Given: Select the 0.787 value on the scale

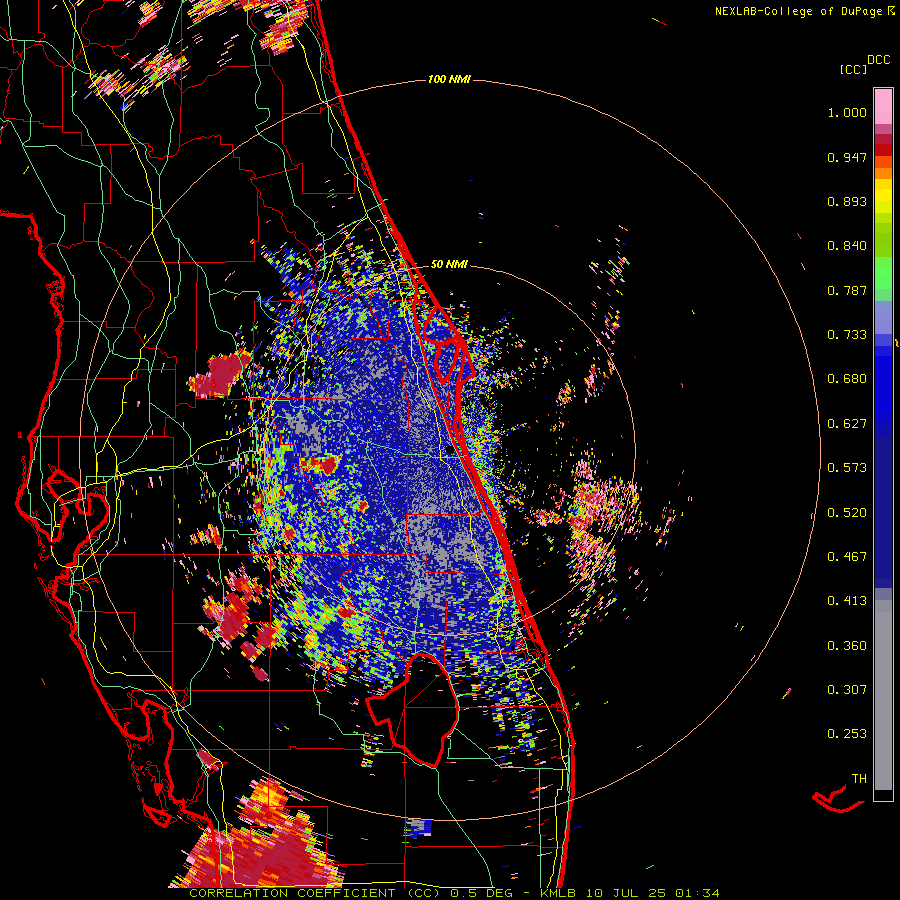Looking at the screenshot, I should click(x=847, y=290).
